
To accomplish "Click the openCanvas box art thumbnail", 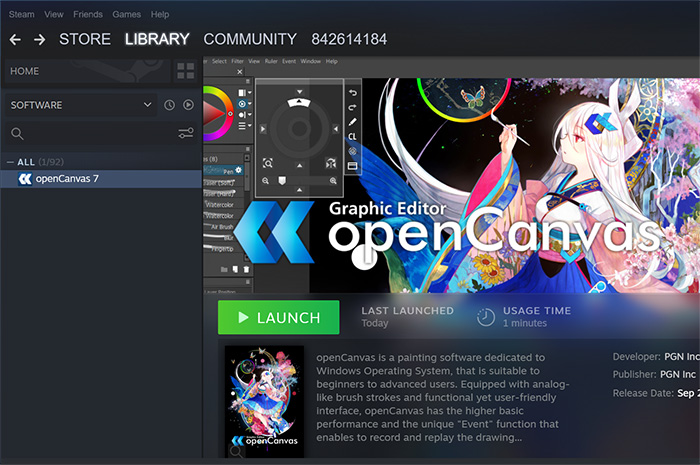I will click(x=264, y=401).
